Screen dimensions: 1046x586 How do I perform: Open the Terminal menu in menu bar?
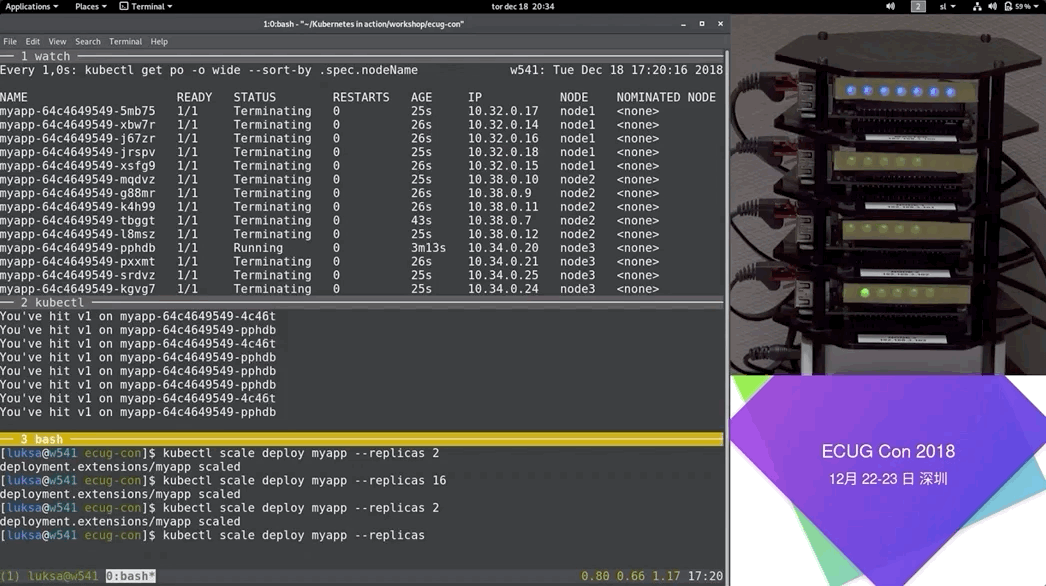pyautogui.click(x=125, y=41)
